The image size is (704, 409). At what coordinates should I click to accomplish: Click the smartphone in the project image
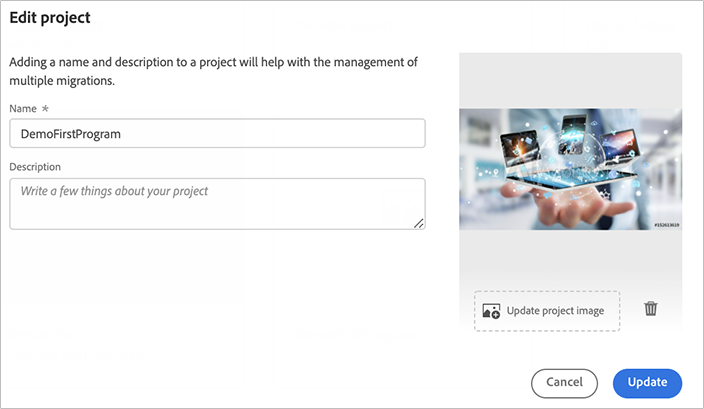(x=573, y=132)
